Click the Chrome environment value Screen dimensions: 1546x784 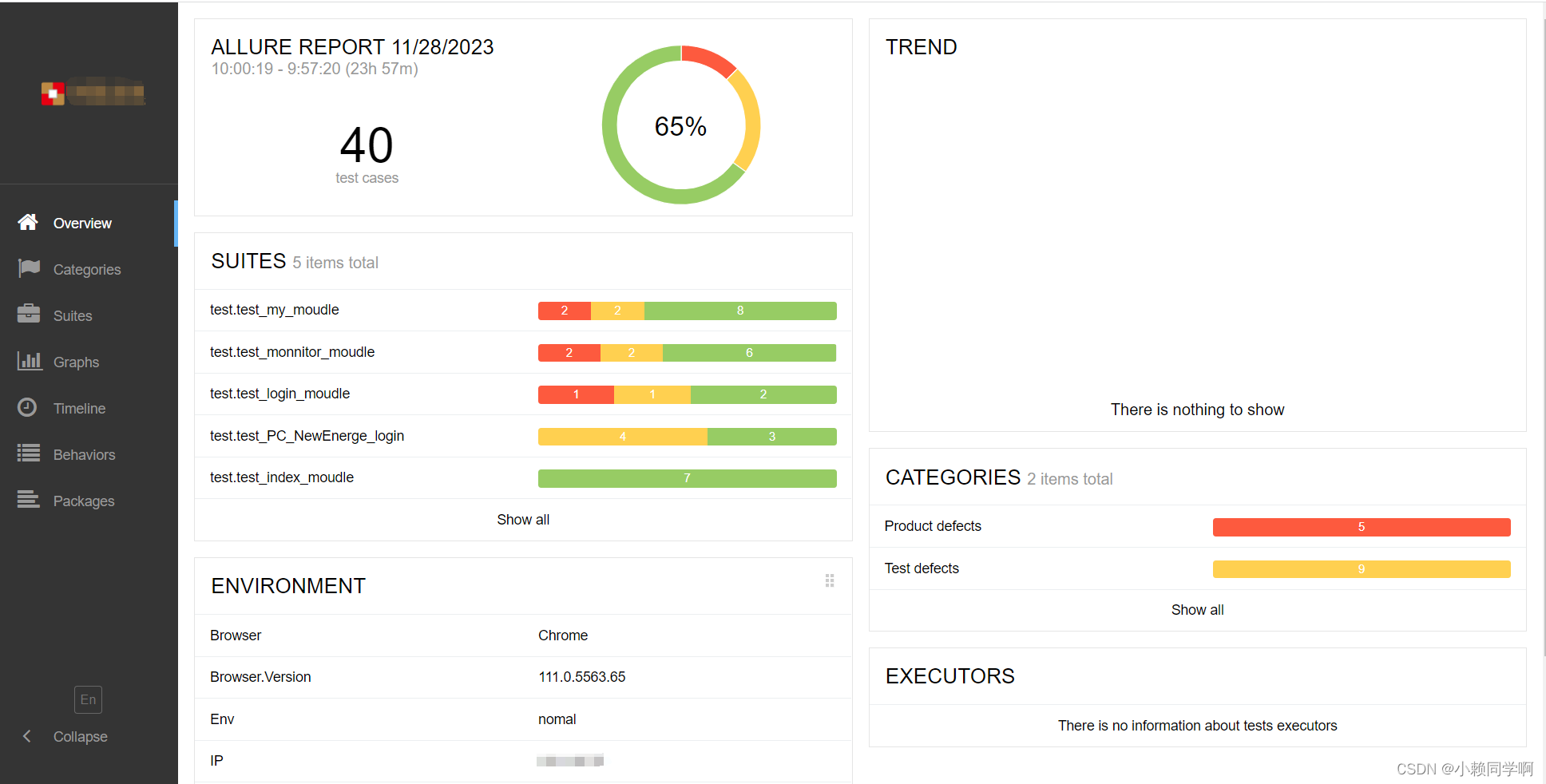(x=563, y=636)
